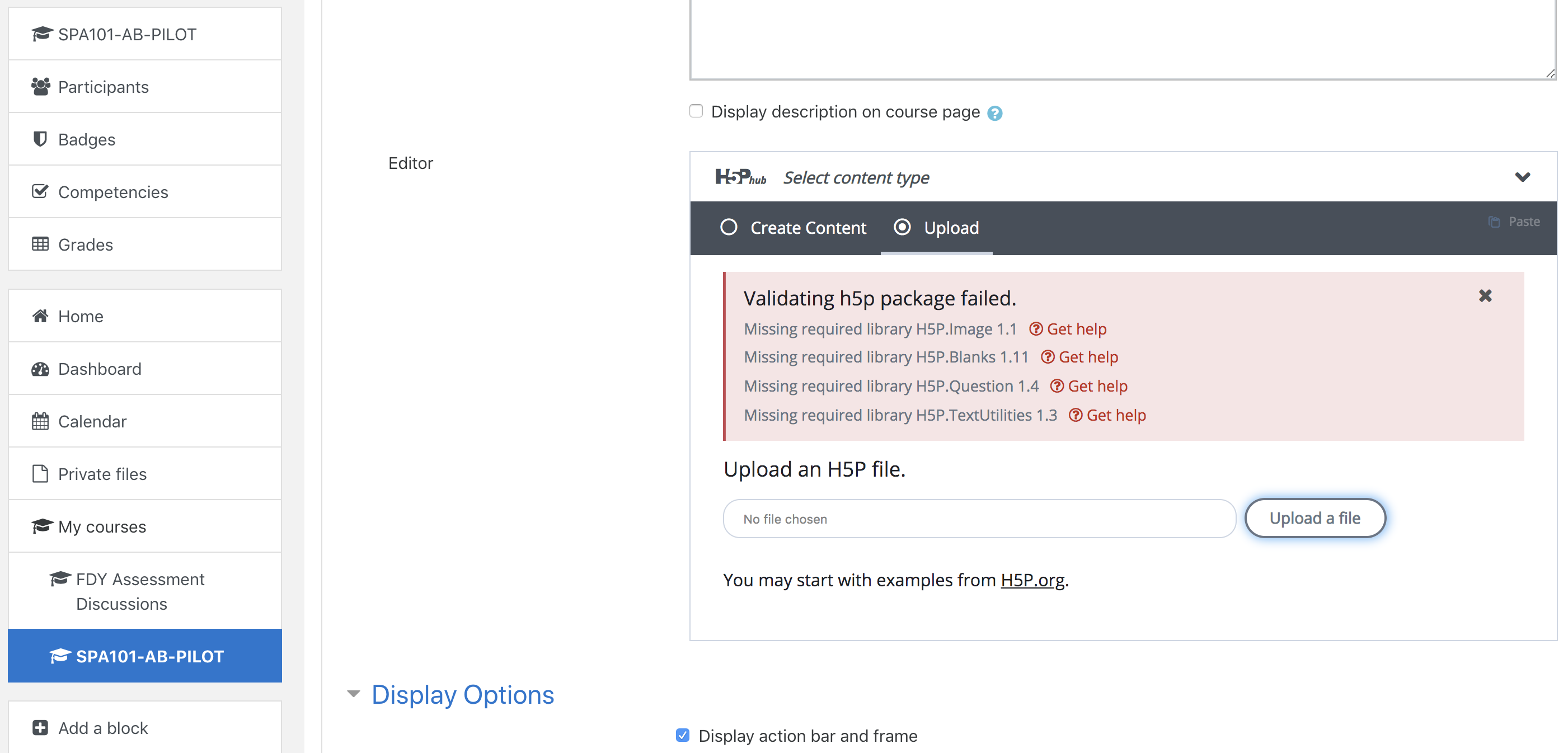The image size is (1568, 753).
Task: Click the FDY Assessment Discussions cap icon
Action: click(x=60, y=578)
